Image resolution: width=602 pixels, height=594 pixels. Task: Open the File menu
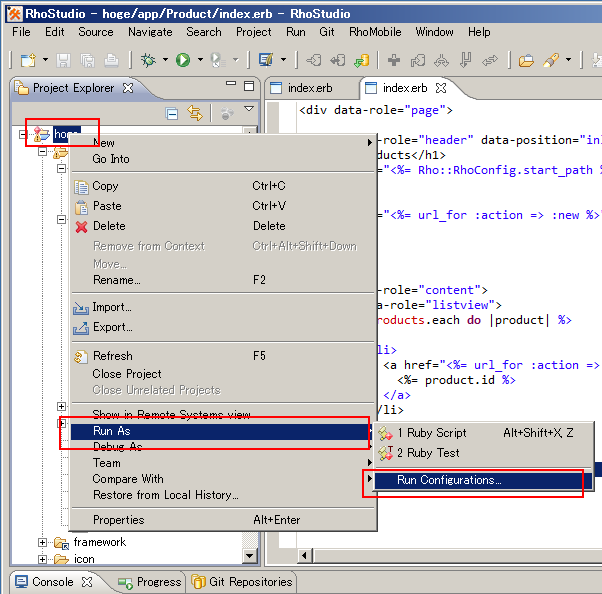[21, 32]
